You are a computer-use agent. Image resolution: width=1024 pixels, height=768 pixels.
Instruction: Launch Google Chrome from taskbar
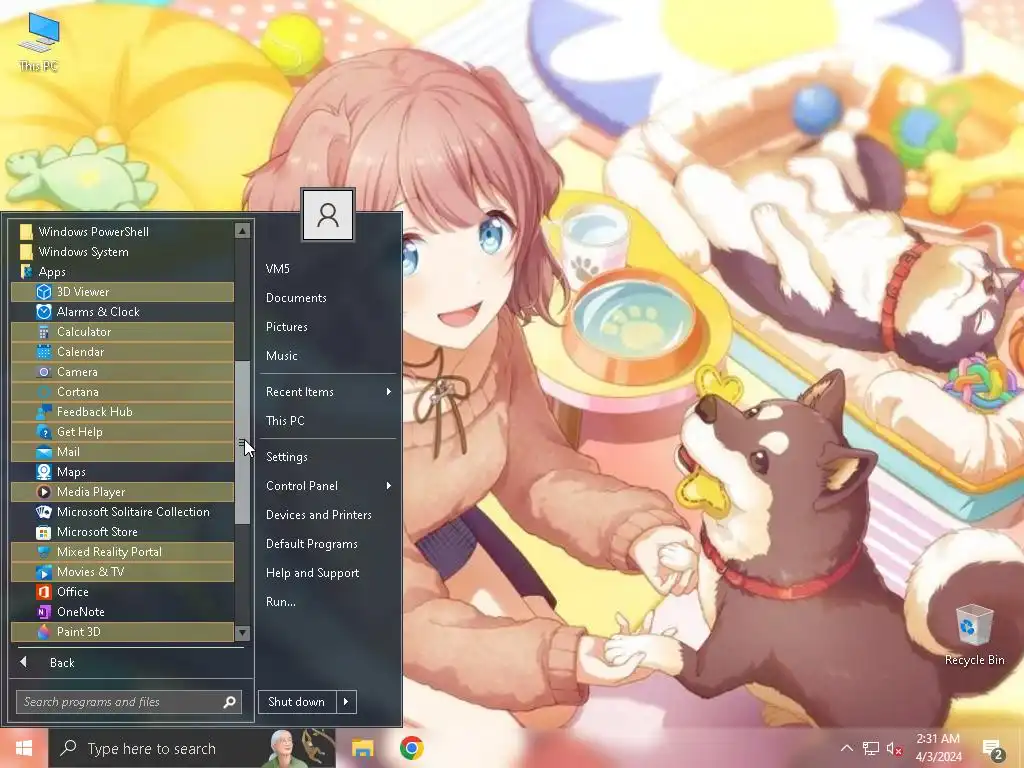click(x=411, y=748)
